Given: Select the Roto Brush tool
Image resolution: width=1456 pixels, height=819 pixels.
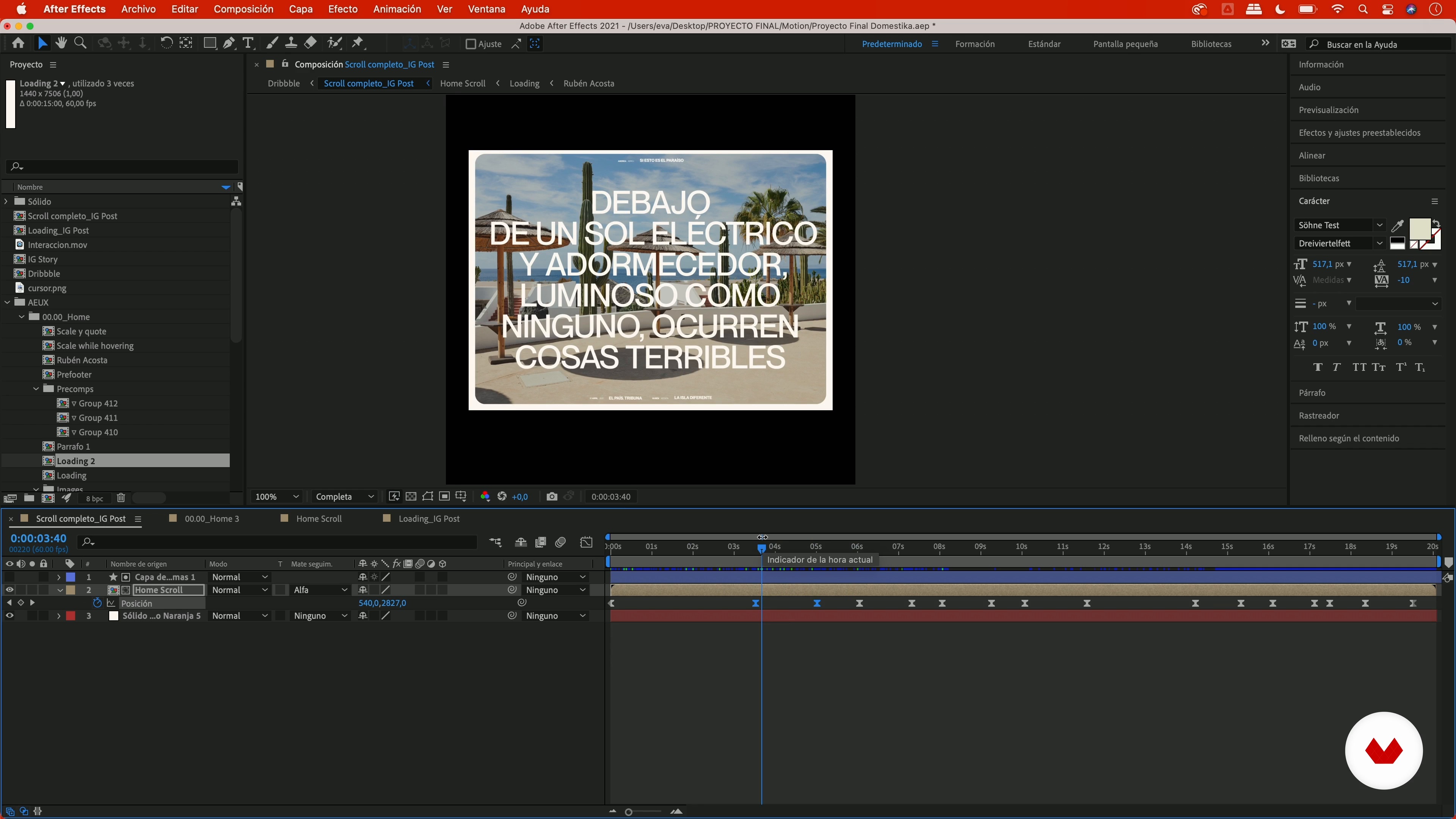Looking at the screenshot, I should tap(334, 43).
